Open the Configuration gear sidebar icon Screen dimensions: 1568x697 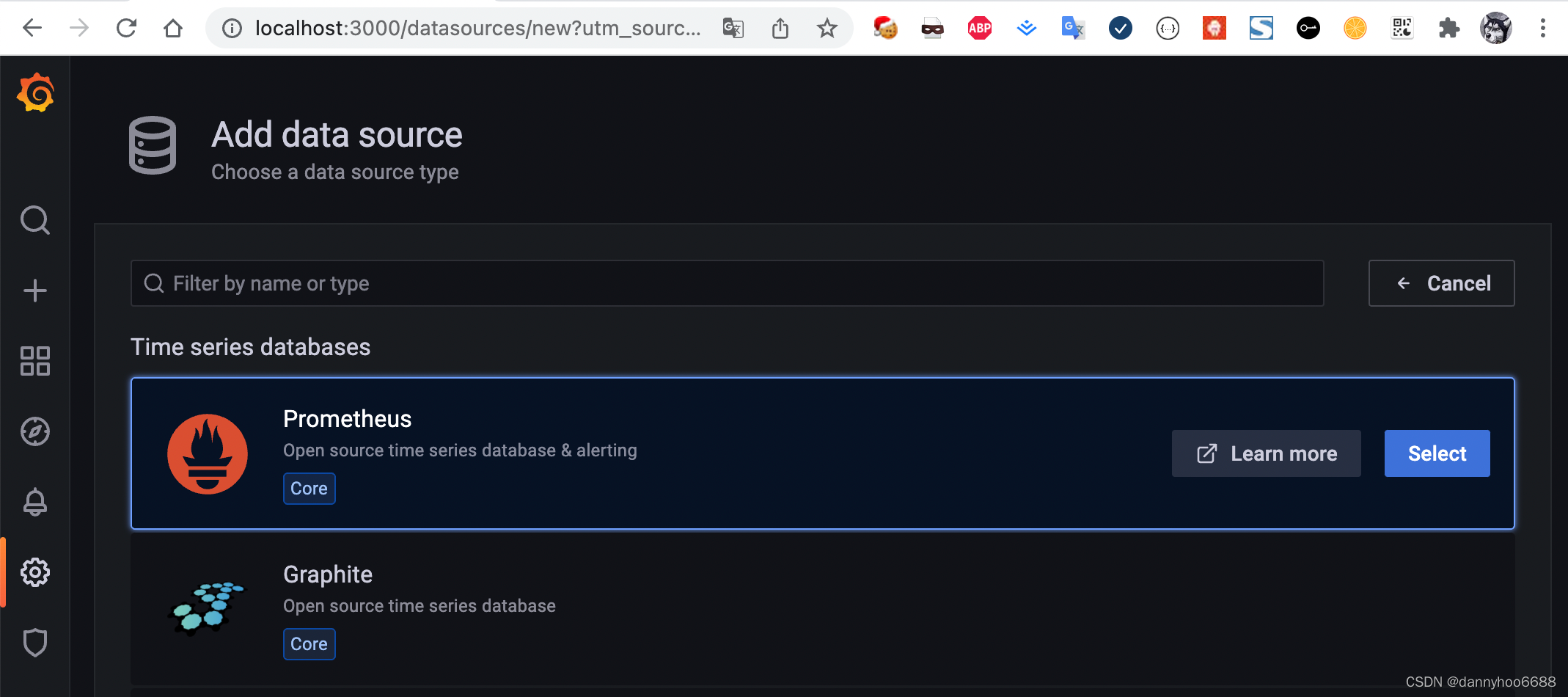(35, 572)
